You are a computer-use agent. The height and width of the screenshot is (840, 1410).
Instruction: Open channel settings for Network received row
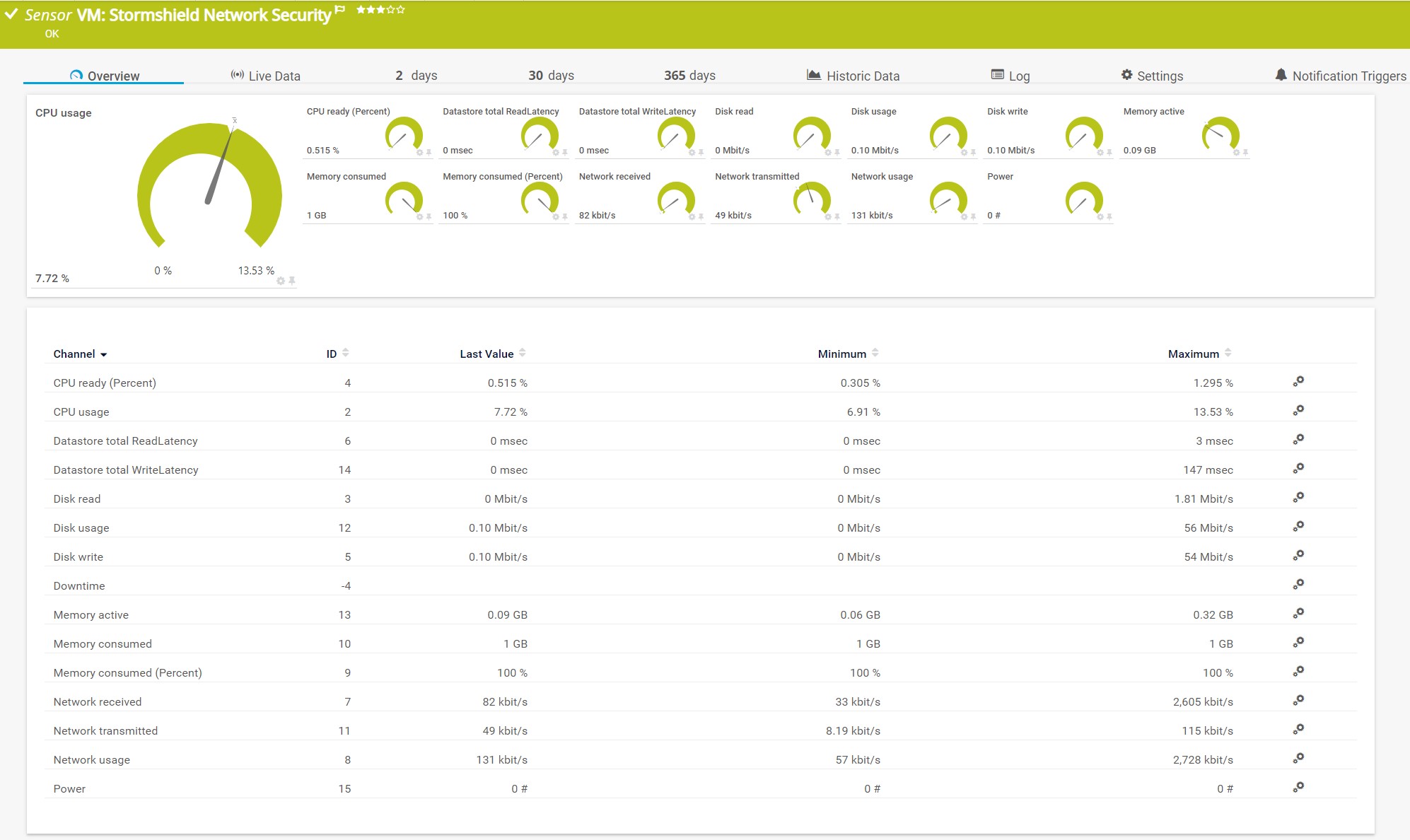pos(1298,701)
